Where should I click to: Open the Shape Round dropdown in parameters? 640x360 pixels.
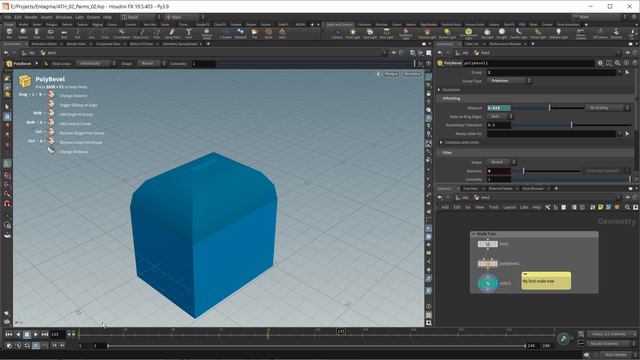501,162
